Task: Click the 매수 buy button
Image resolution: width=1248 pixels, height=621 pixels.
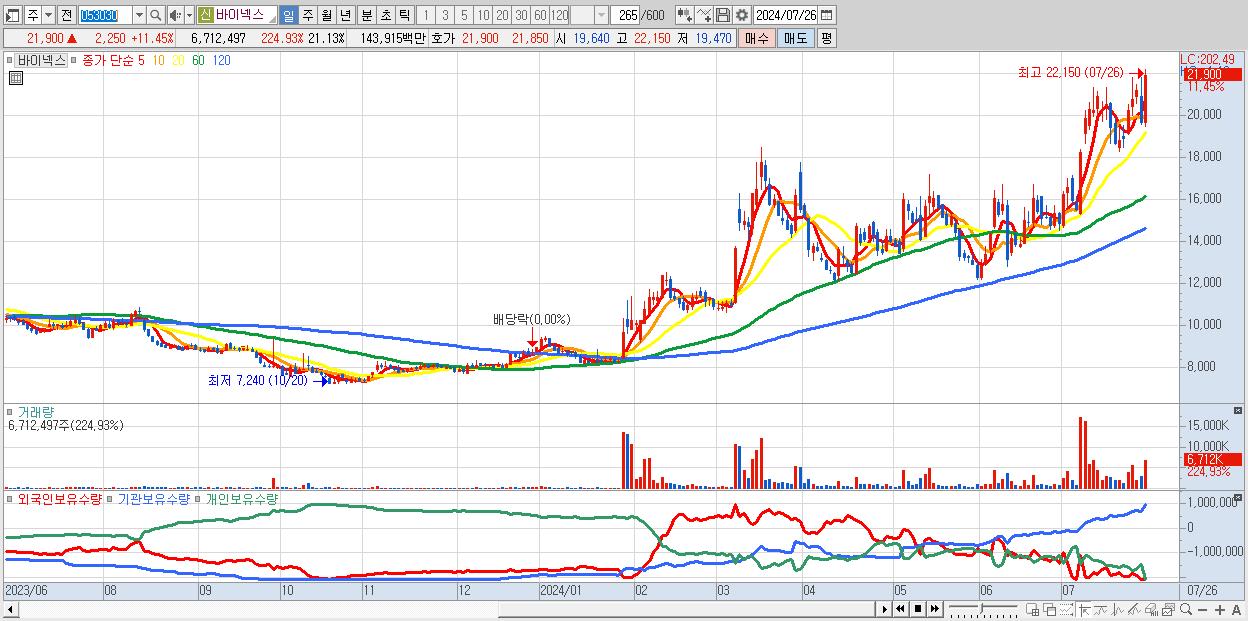Action: point(757,38)
